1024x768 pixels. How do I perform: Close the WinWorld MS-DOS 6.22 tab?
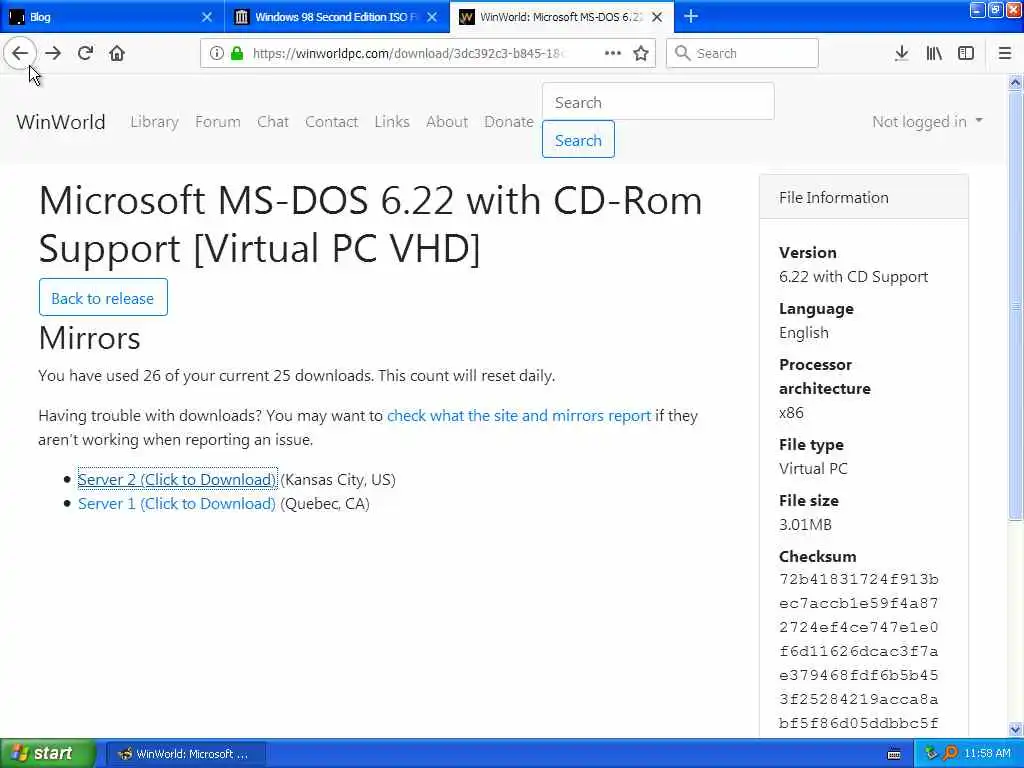[657, 17]
